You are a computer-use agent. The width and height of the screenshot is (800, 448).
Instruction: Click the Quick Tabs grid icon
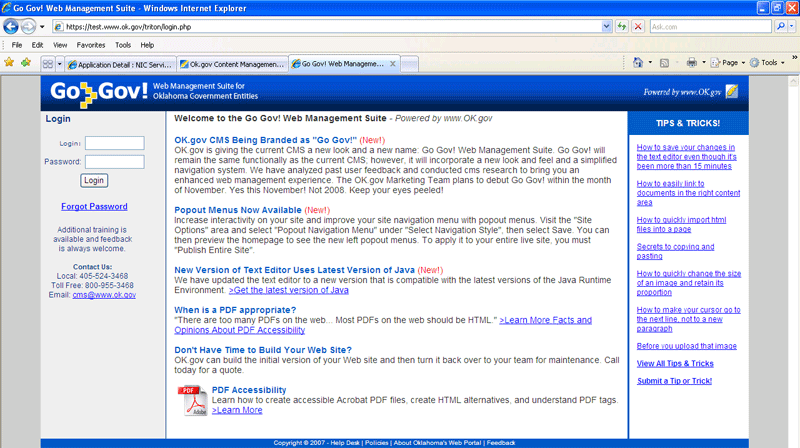[x=48, y=64]
